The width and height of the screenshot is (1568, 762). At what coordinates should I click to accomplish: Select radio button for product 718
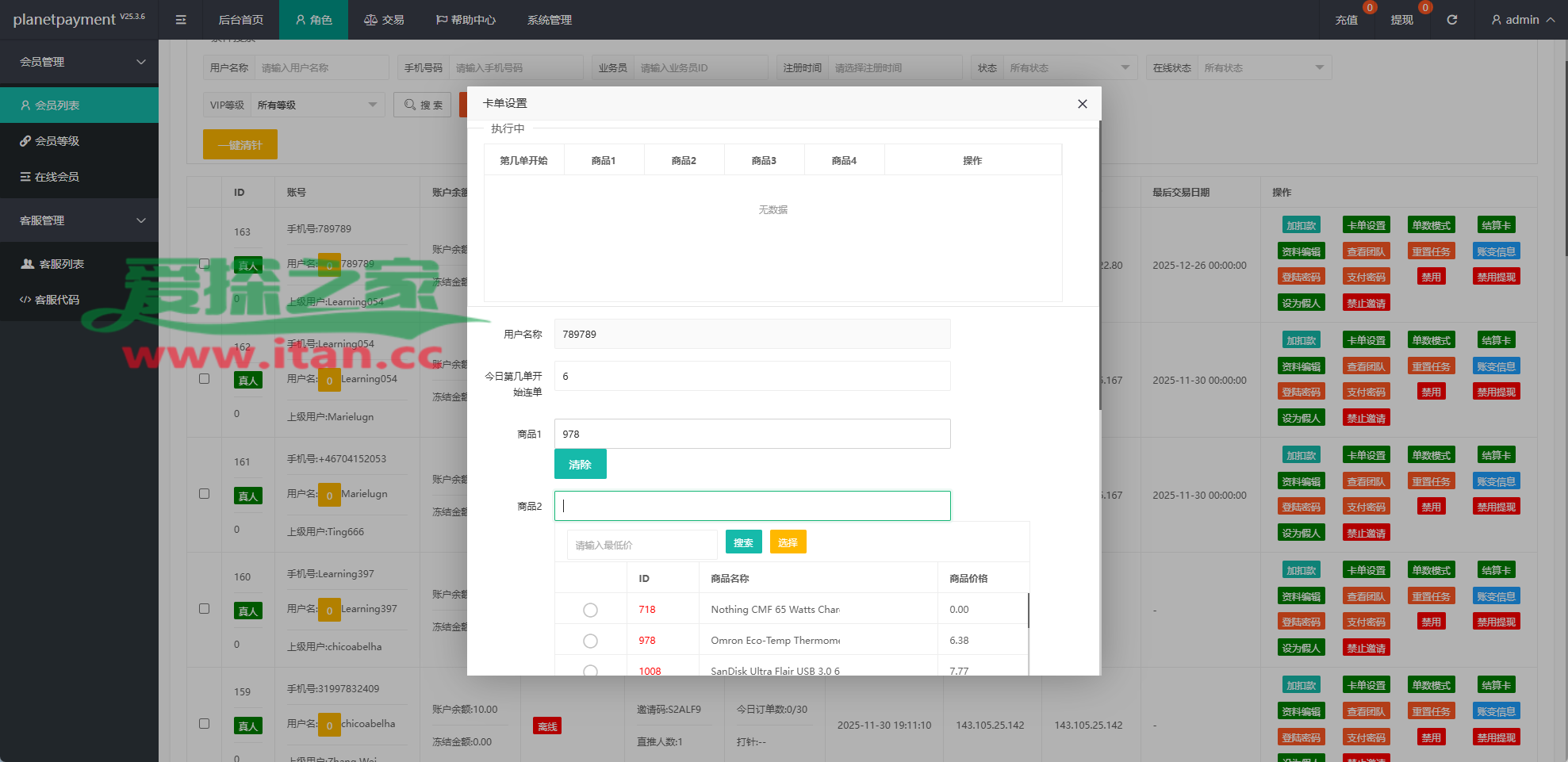tap(590, 610)
